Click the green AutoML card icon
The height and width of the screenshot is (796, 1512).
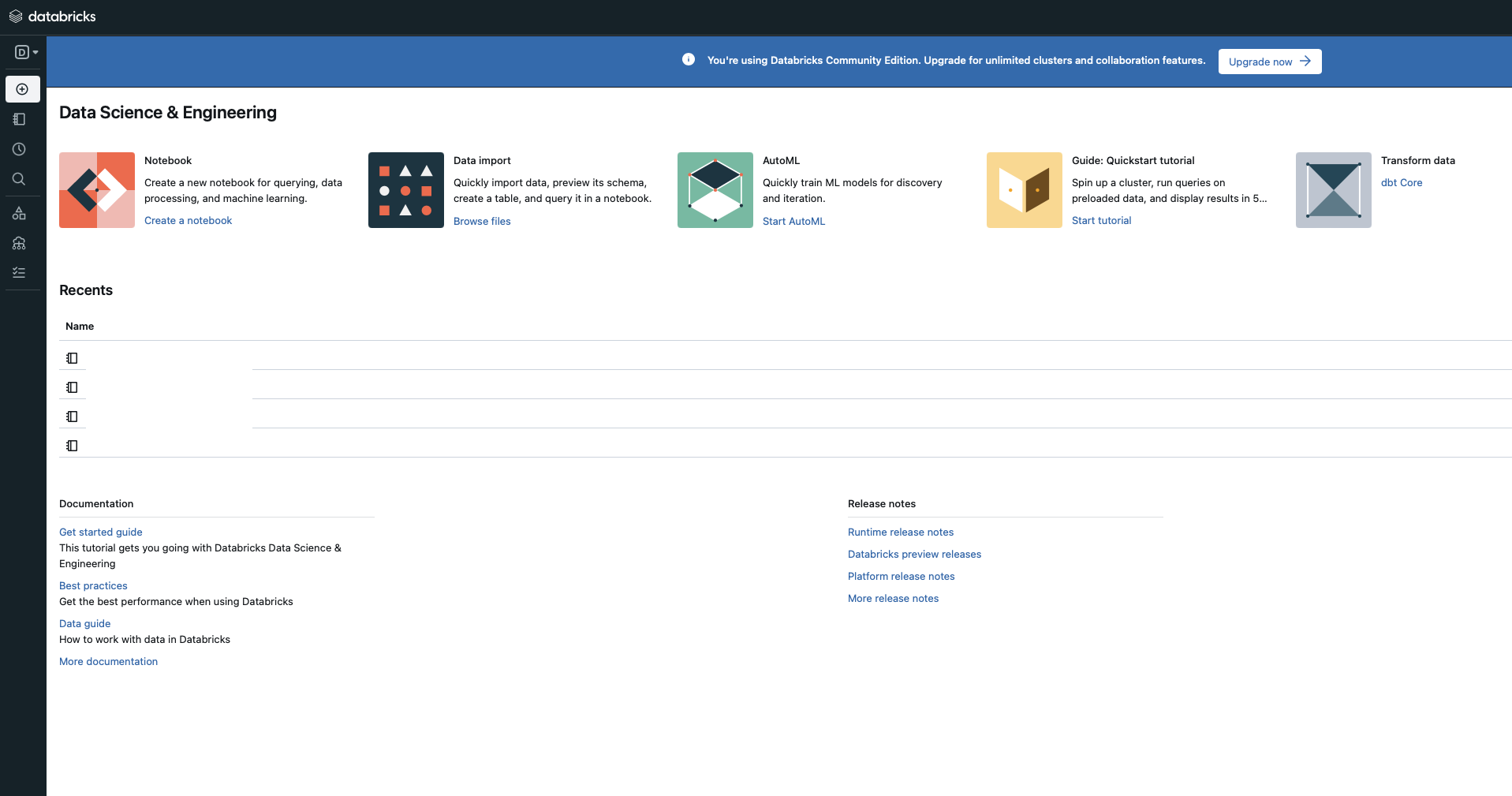coord(715,189)
